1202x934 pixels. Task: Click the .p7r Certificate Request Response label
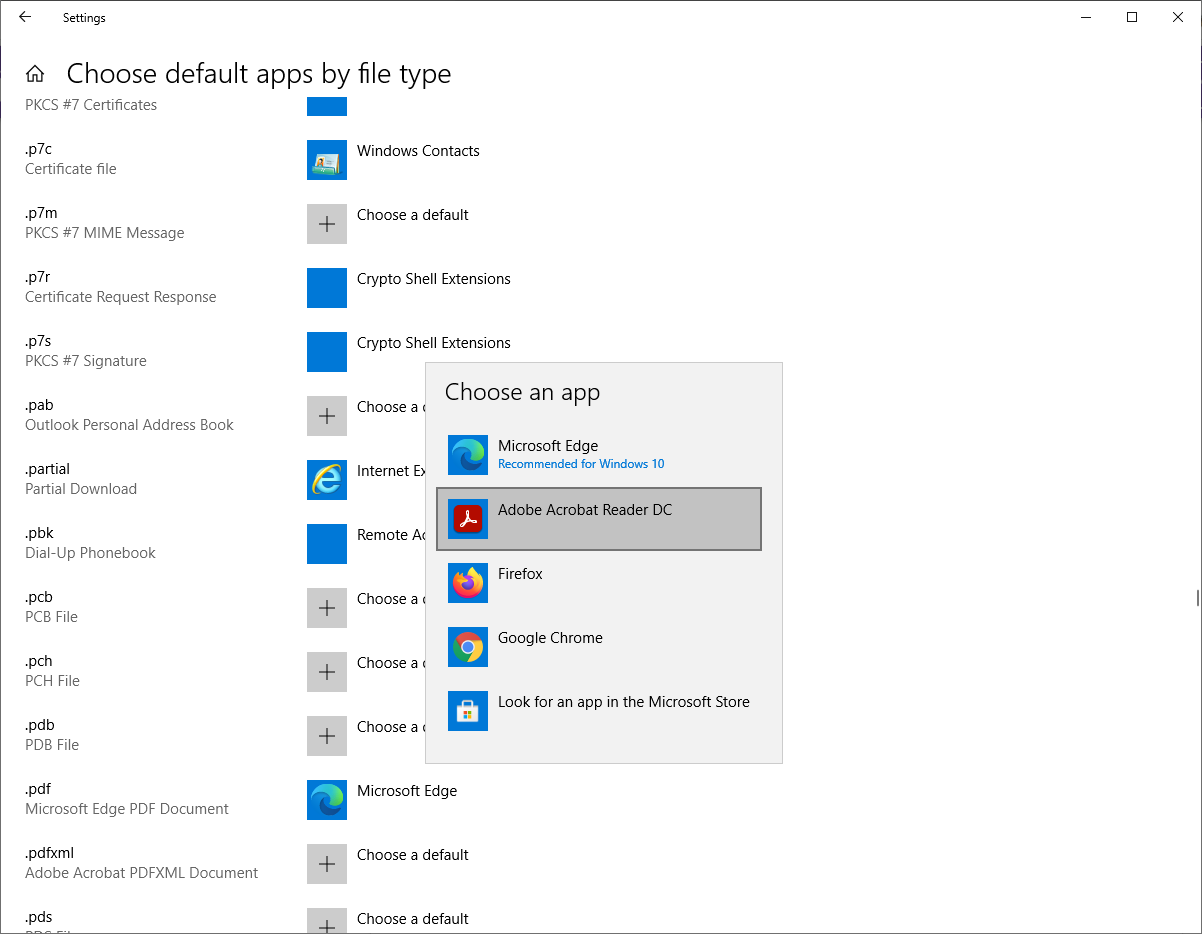point(121,287)
